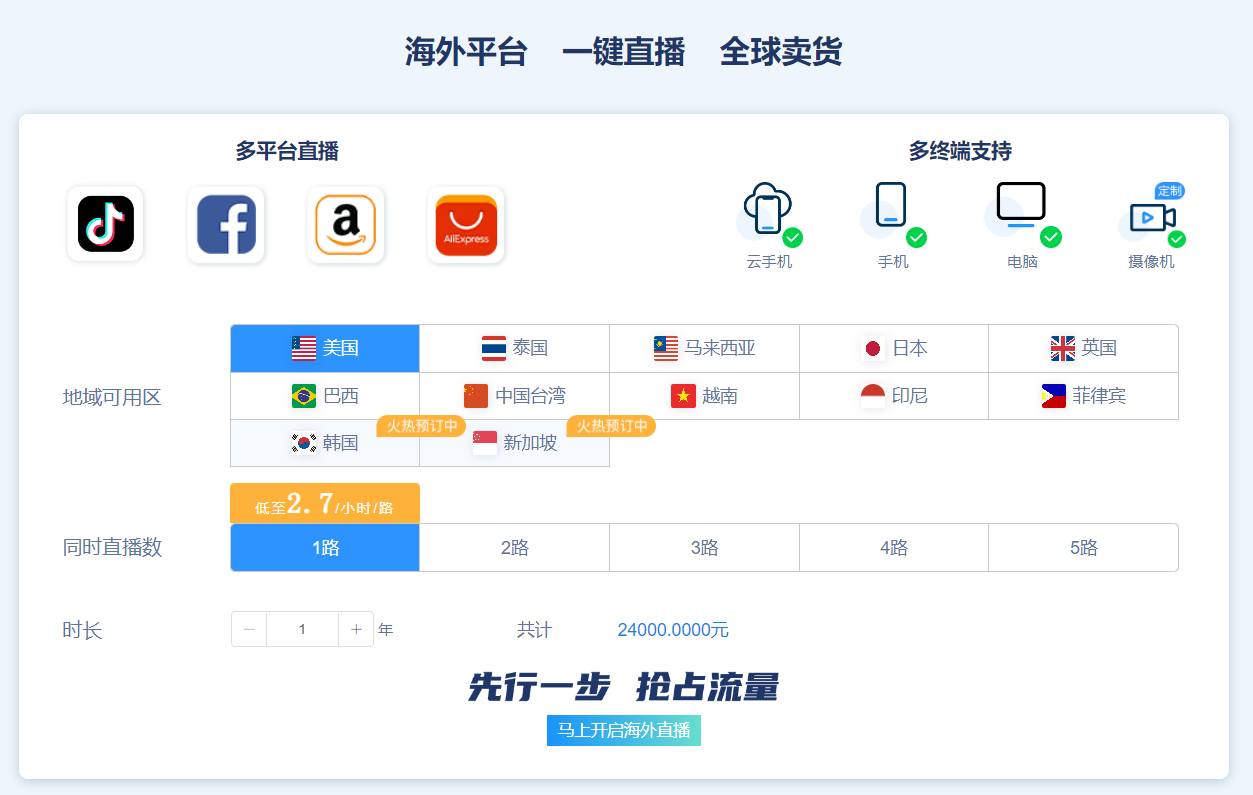This screenshot has width=1253, height=795.
Task: Click the 同时直播数 label
Action: 112,547
